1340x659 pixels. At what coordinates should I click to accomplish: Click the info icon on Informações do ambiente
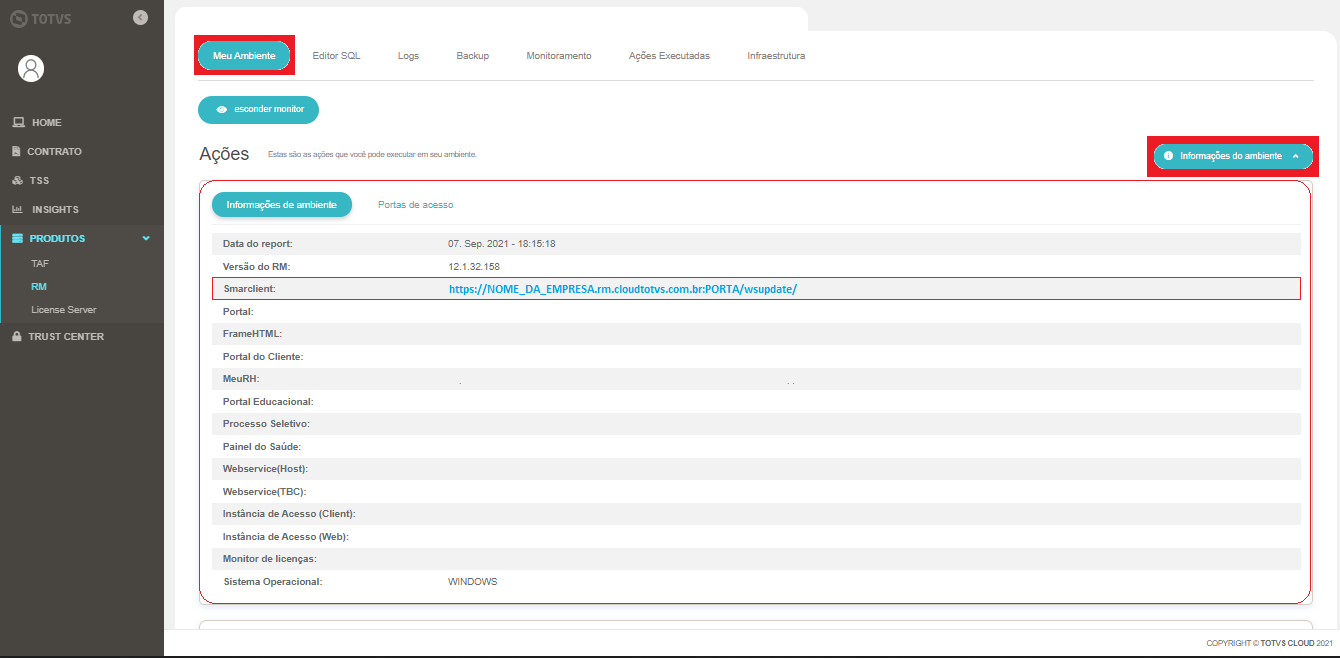(x=1169, y=156)
